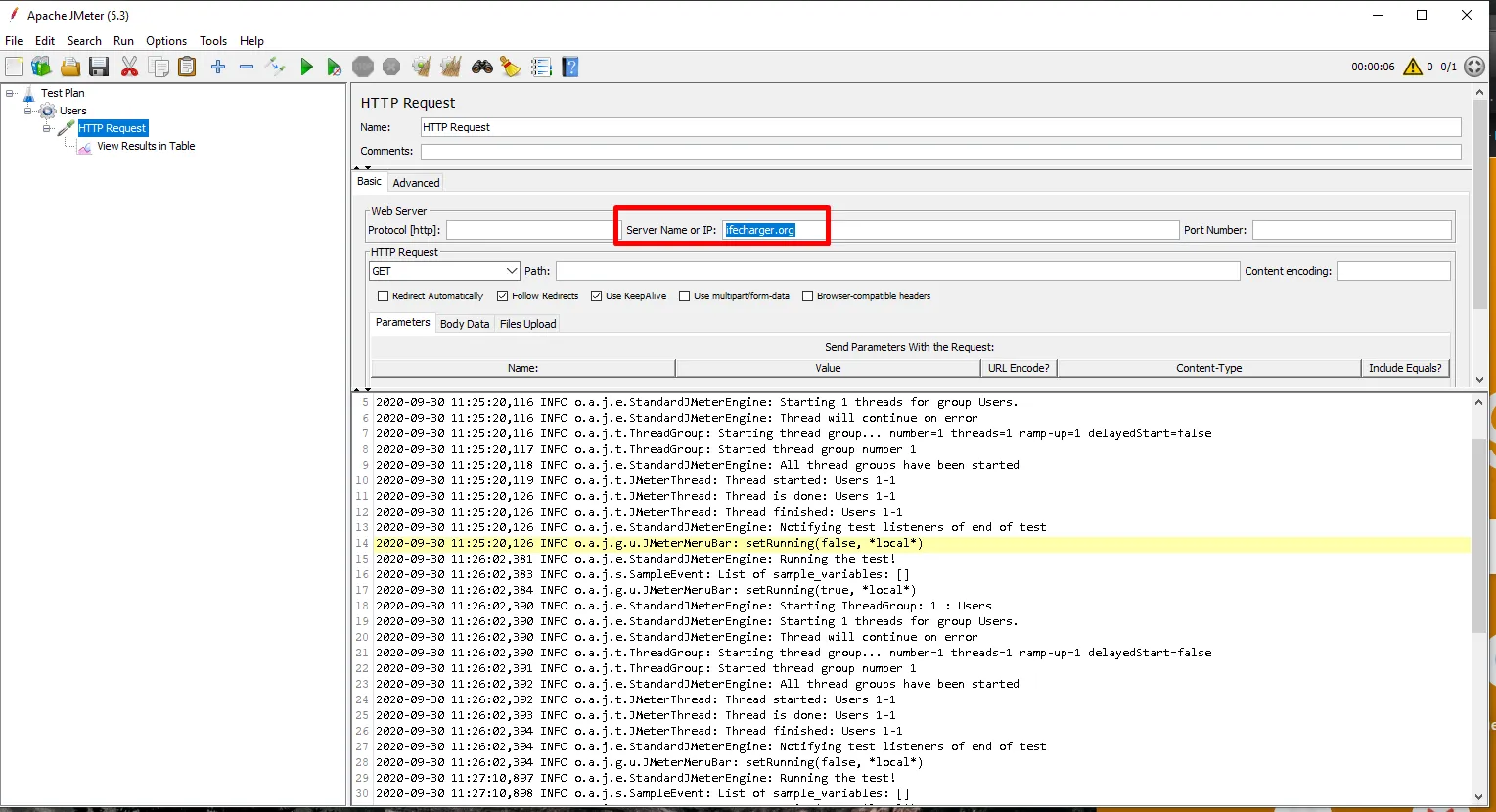Click the Name input field
The image size is (1496, 812).
coord(940,127)
